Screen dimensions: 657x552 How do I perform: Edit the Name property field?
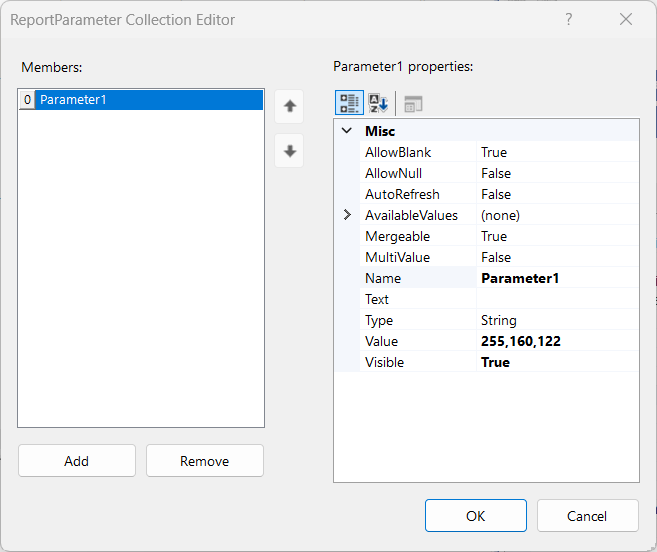(556, 278)
